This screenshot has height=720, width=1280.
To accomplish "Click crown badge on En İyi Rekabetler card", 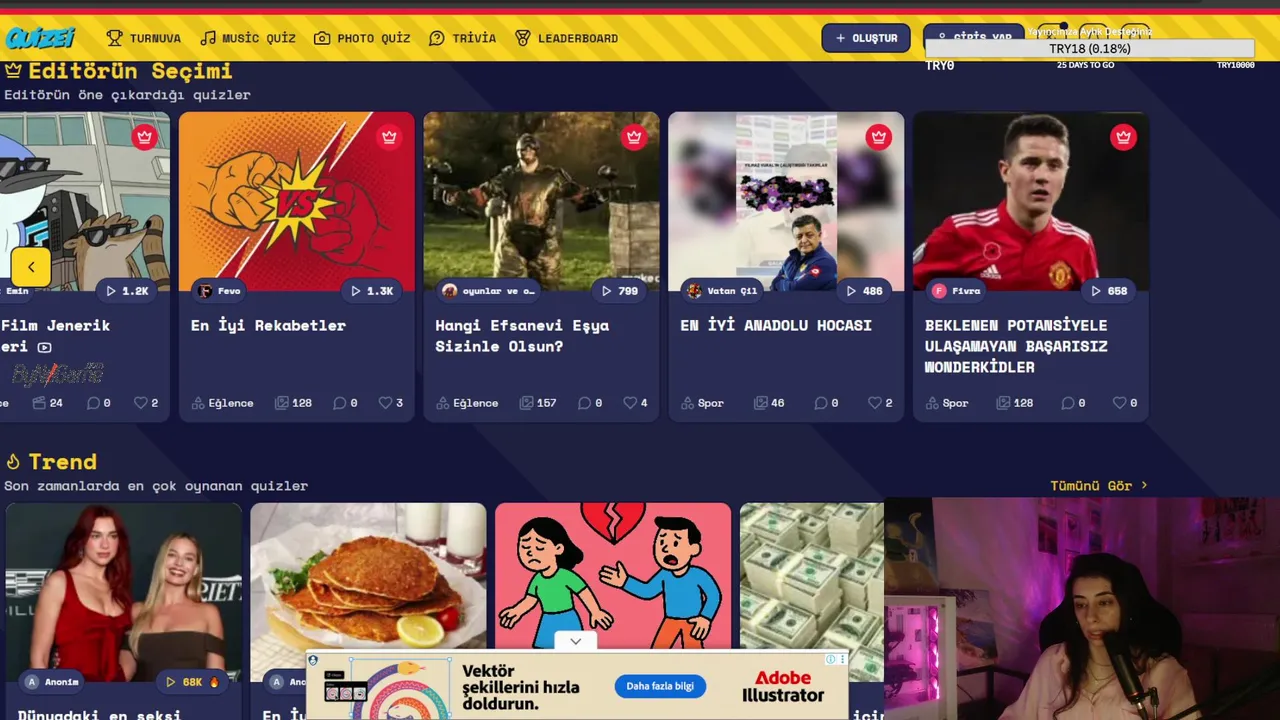I will [x=389, y=137].
